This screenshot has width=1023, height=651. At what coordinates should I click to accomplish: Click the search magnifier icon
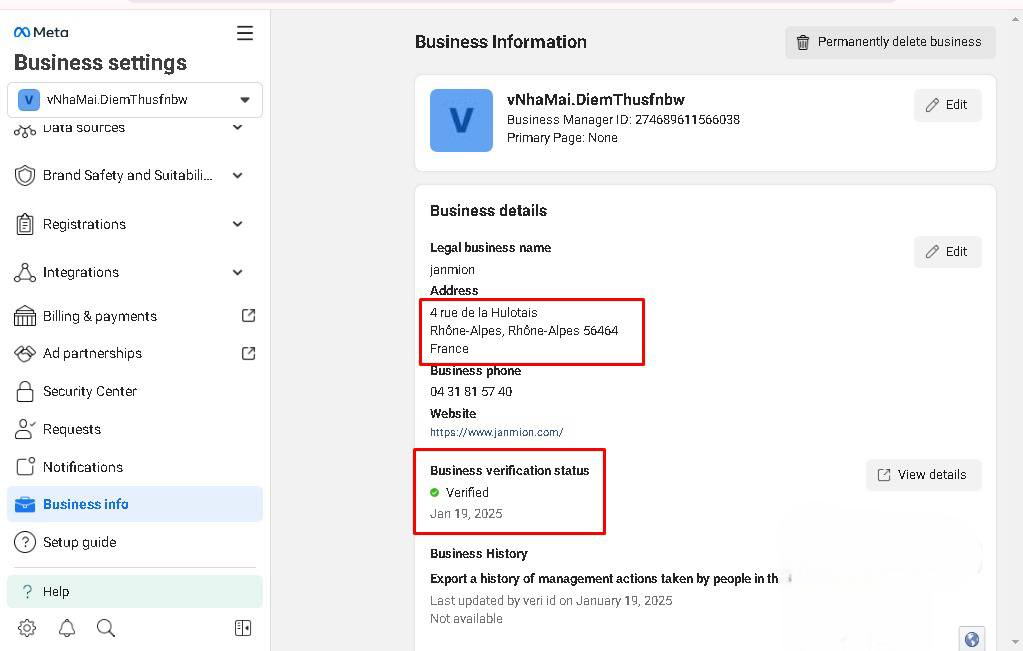(x=106, y=628)
